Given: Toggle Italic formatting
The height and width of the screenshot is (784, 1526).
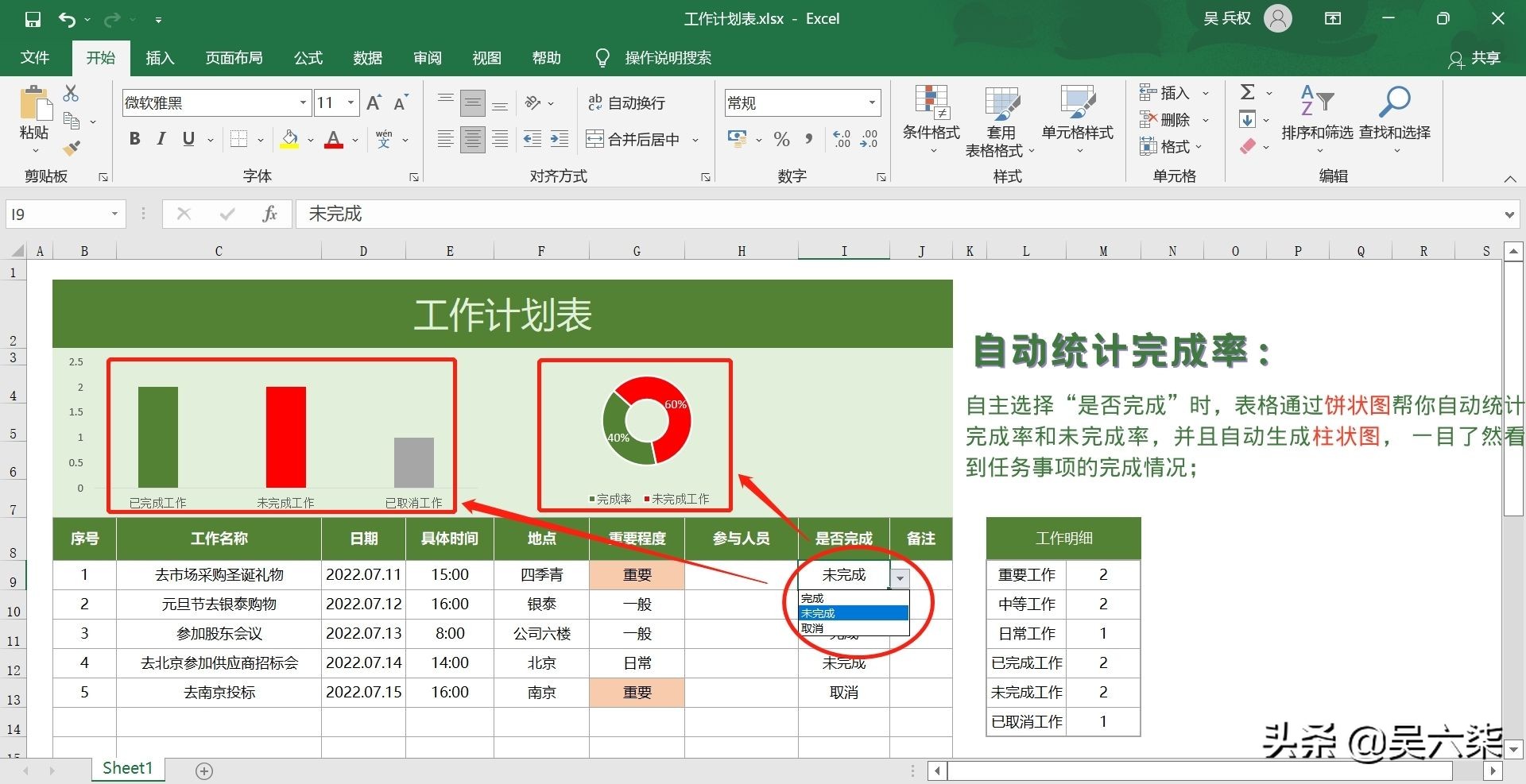Looking at the screenshot, I should 161,139.
